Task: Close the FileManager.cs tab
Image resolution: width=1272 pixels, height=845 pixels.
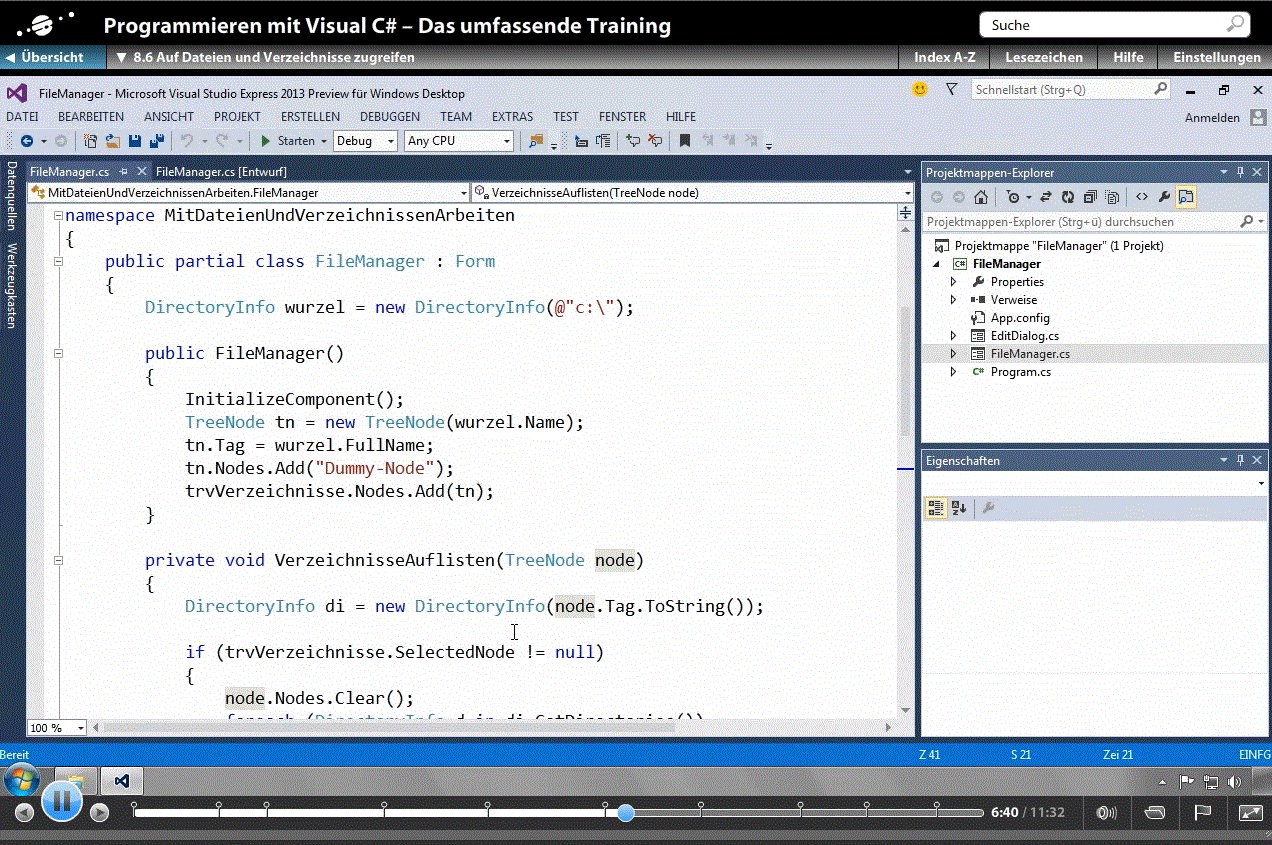Action: [x=143, y=172]
